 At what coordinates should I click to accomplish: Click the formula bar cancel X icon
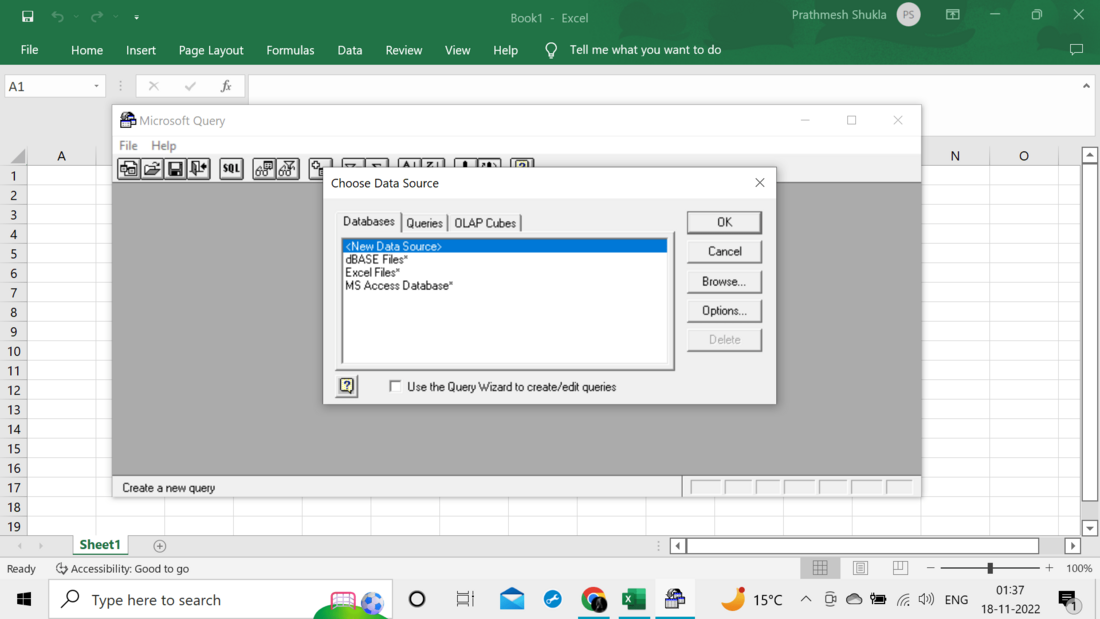[x=154, y=86]
